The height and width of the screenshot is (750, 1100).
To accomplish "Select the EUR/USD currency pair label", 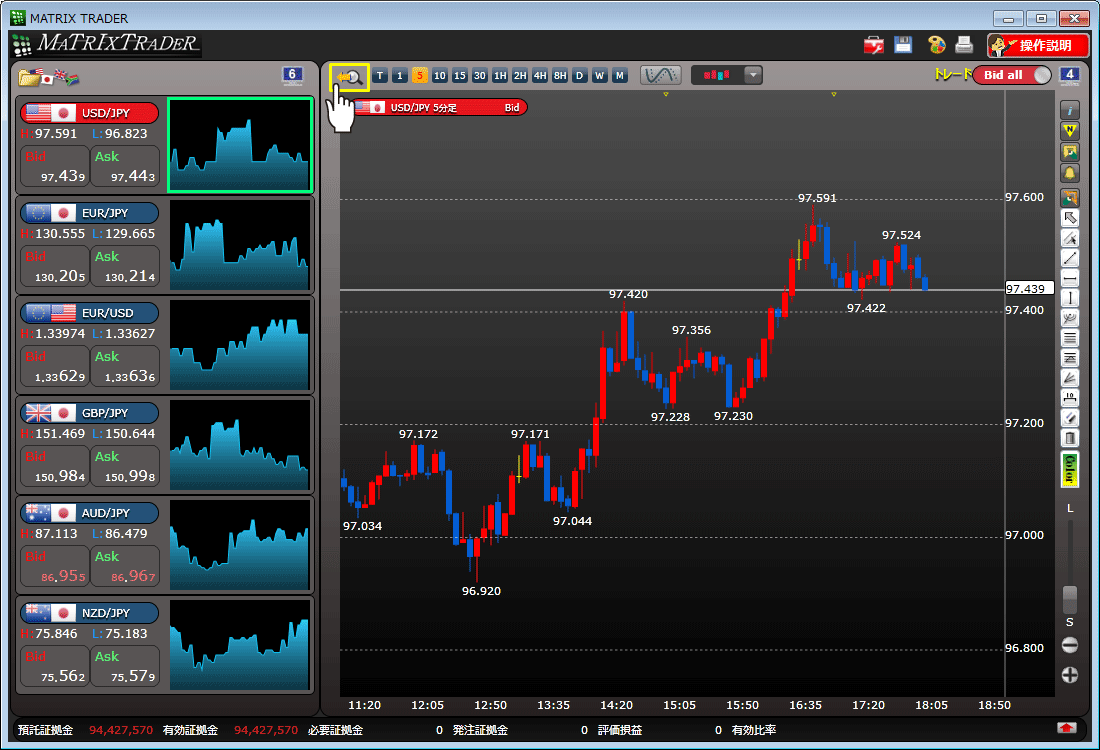I will 90,313.
